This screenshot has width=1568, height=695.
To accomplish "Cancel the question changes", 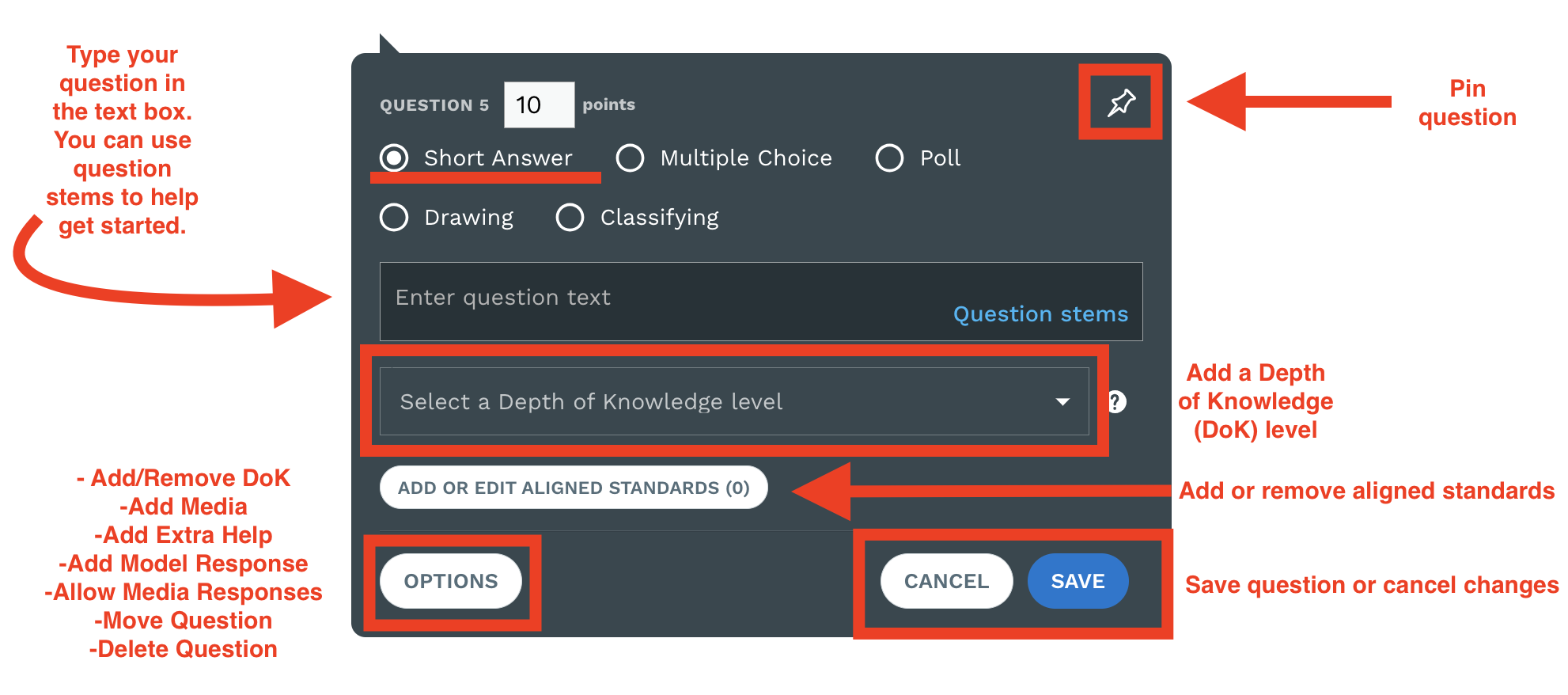I will [946, 581].
